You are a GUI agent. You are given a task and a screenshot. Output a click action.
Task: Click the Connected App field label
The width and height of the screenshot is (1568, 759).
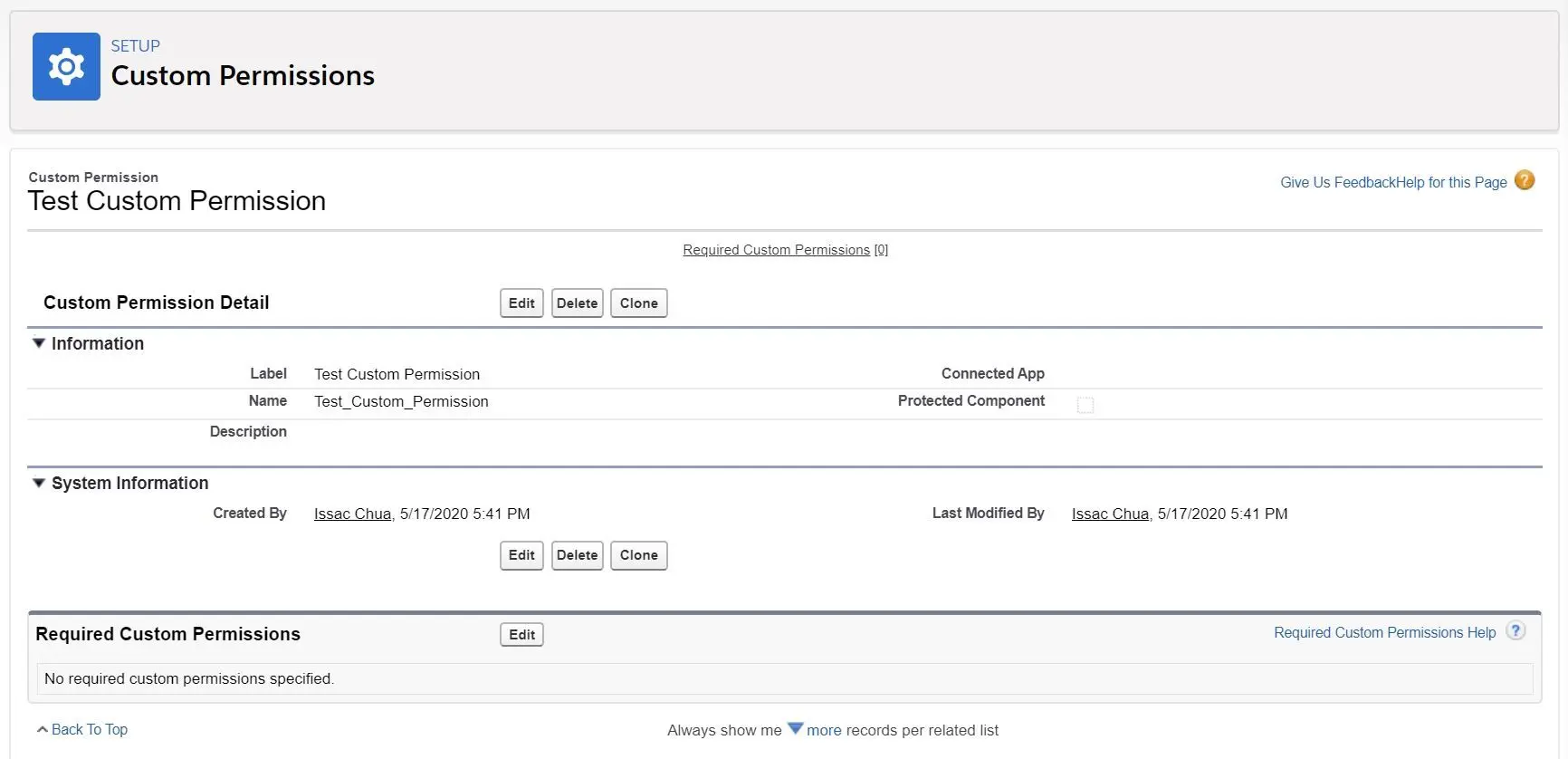[992, 373]
